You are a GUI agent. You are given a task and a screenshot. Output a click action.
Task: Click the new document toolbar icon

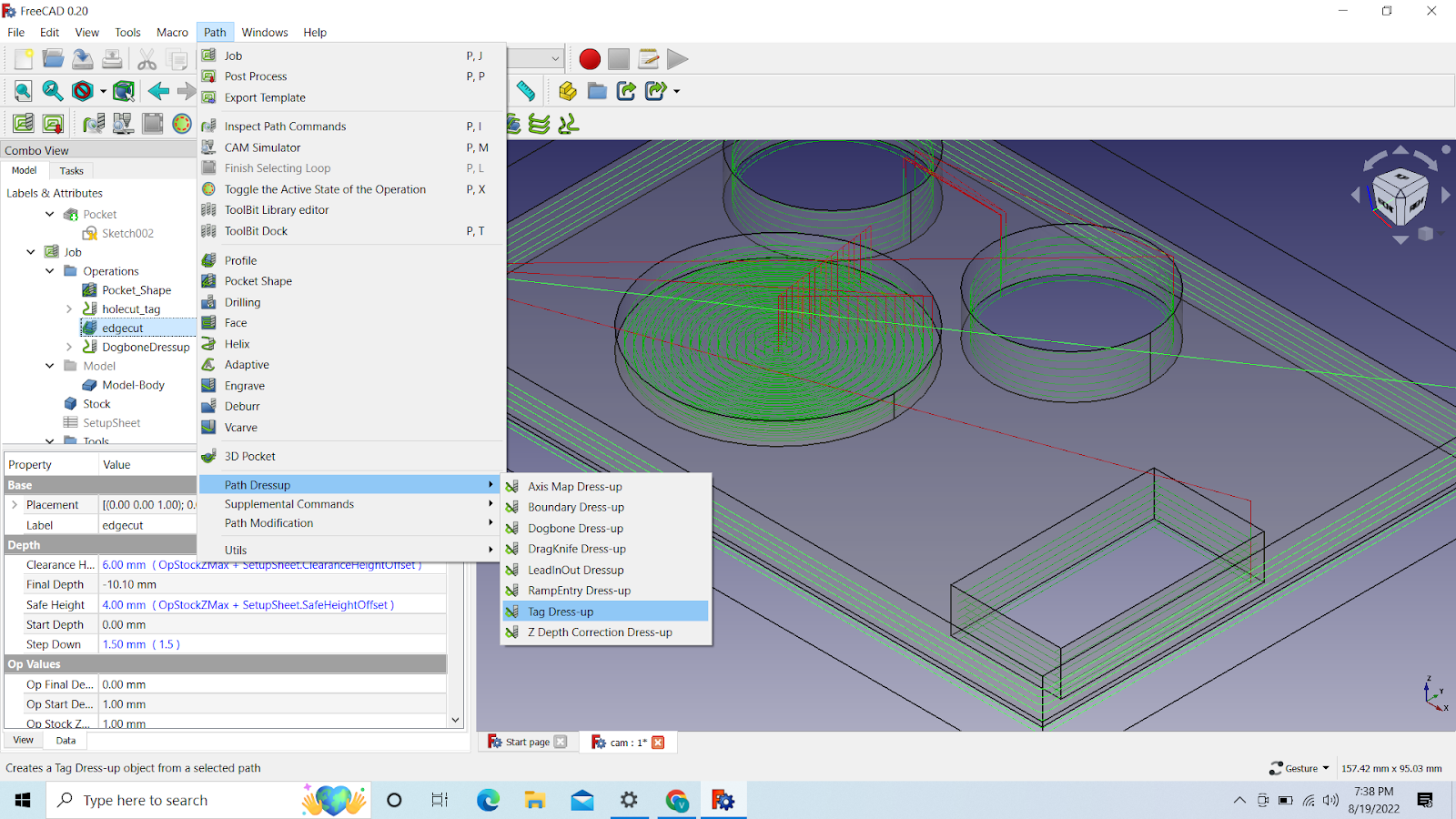[x=24, y=59]
